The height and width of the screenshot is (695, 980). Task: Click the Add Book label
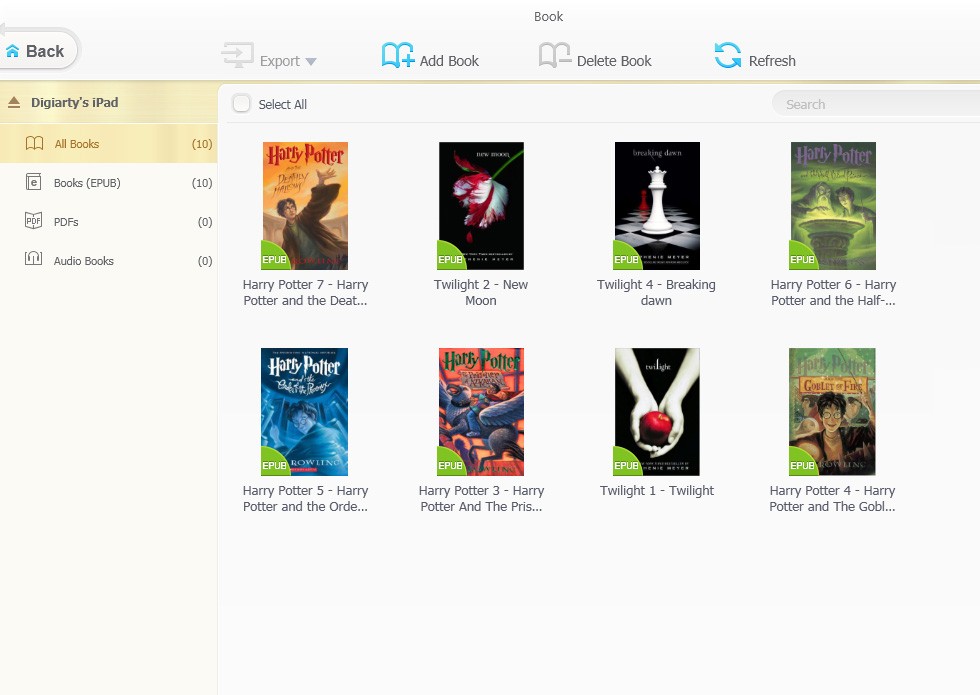pos(449,61)
